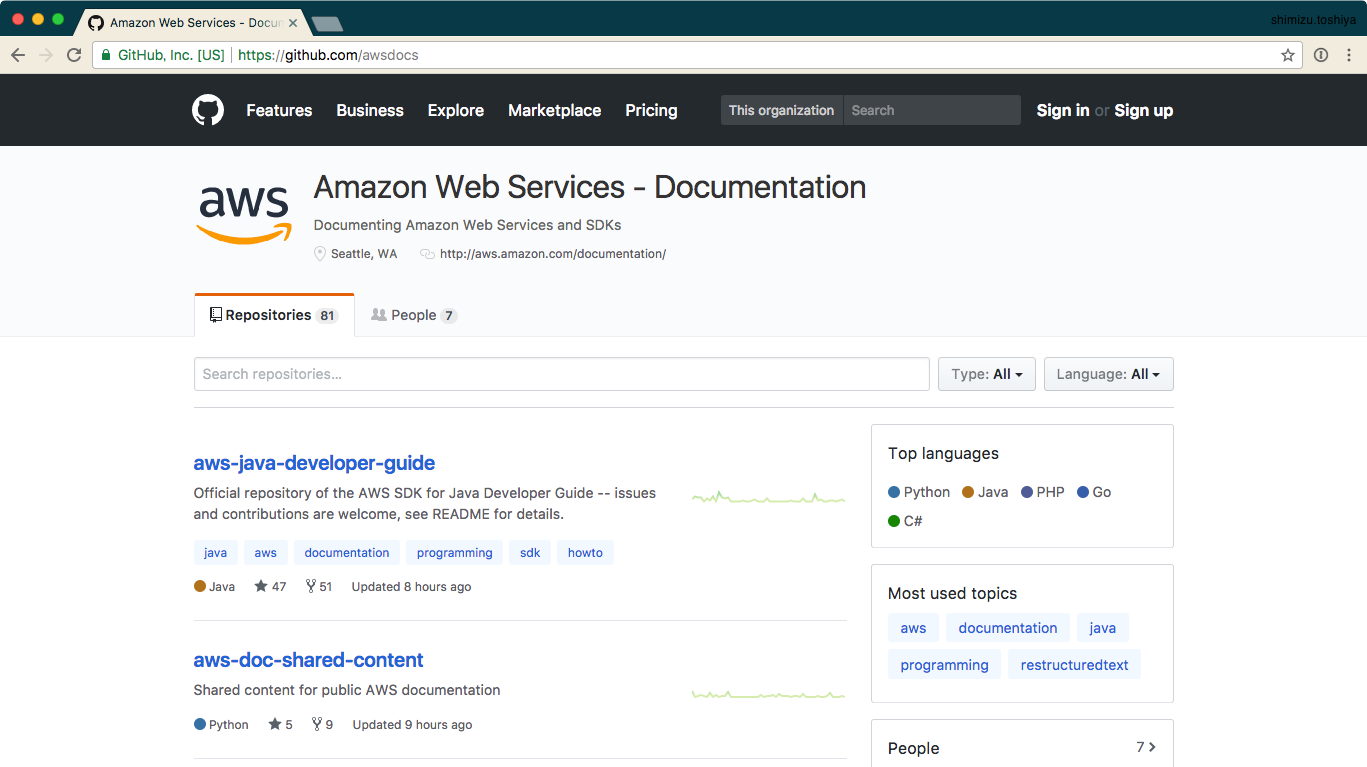
Task: Open the Marketplace menu item
Action: coord(554,110)
